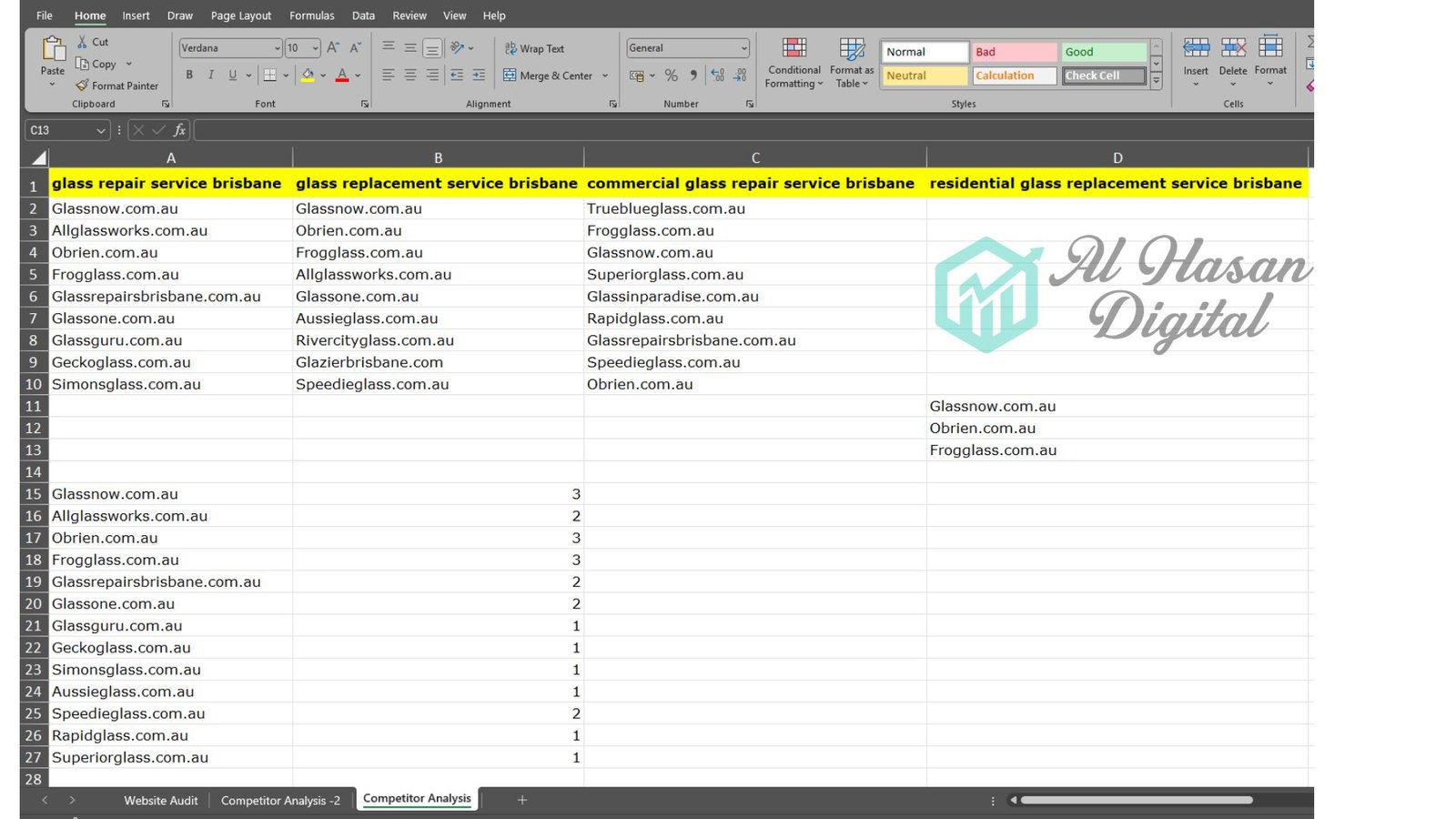
Task: Decrease font size with the small A icon
Action: (x=355, y=48)
